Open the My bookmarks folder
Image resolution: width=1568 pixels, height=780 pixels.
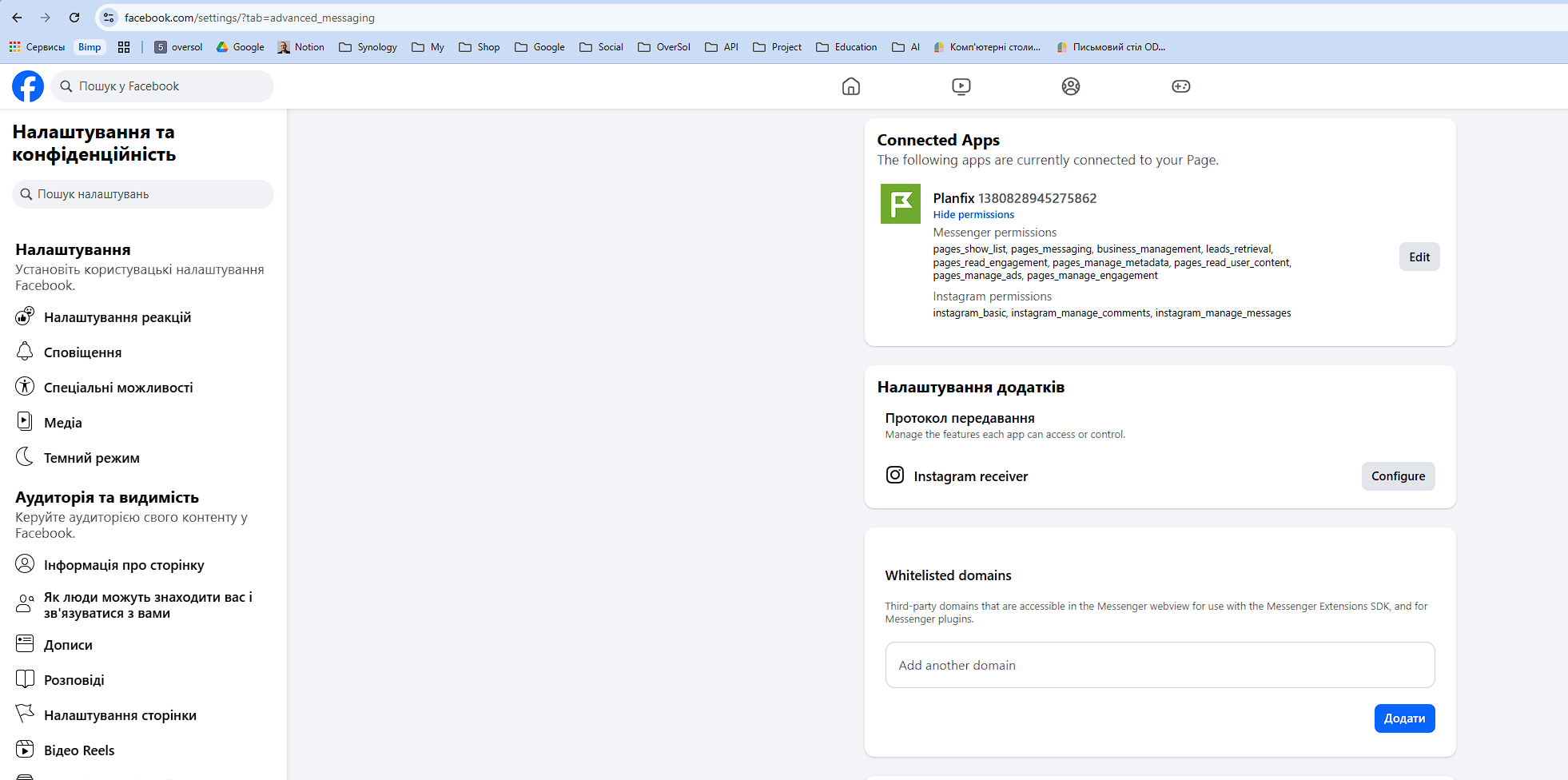pos(428,47)
